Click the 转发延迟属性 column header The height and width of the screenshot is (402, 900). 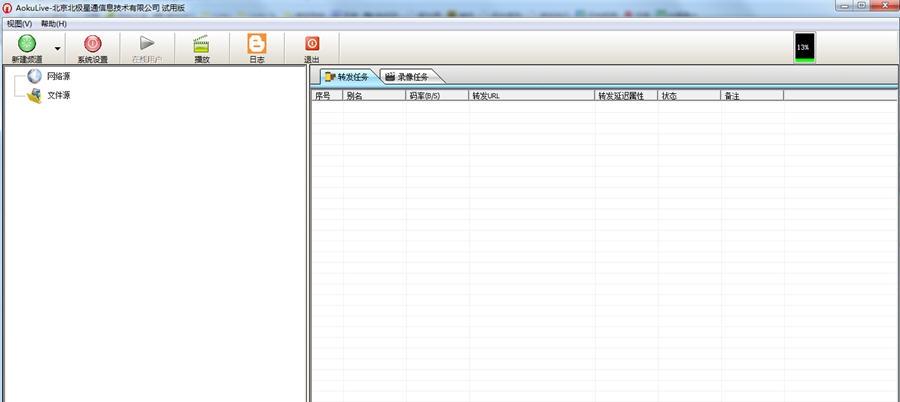tap(626, 96)
